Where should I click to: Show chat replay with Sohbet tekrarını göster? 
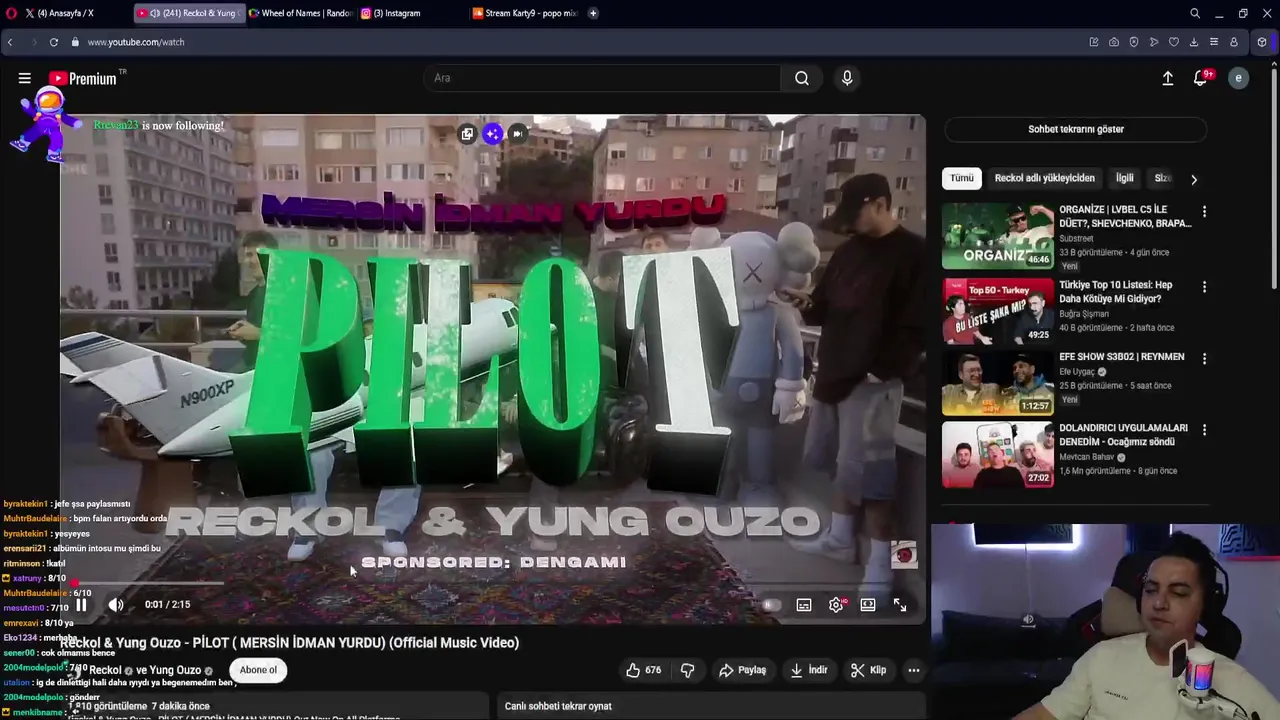(x=1076, y=129)
